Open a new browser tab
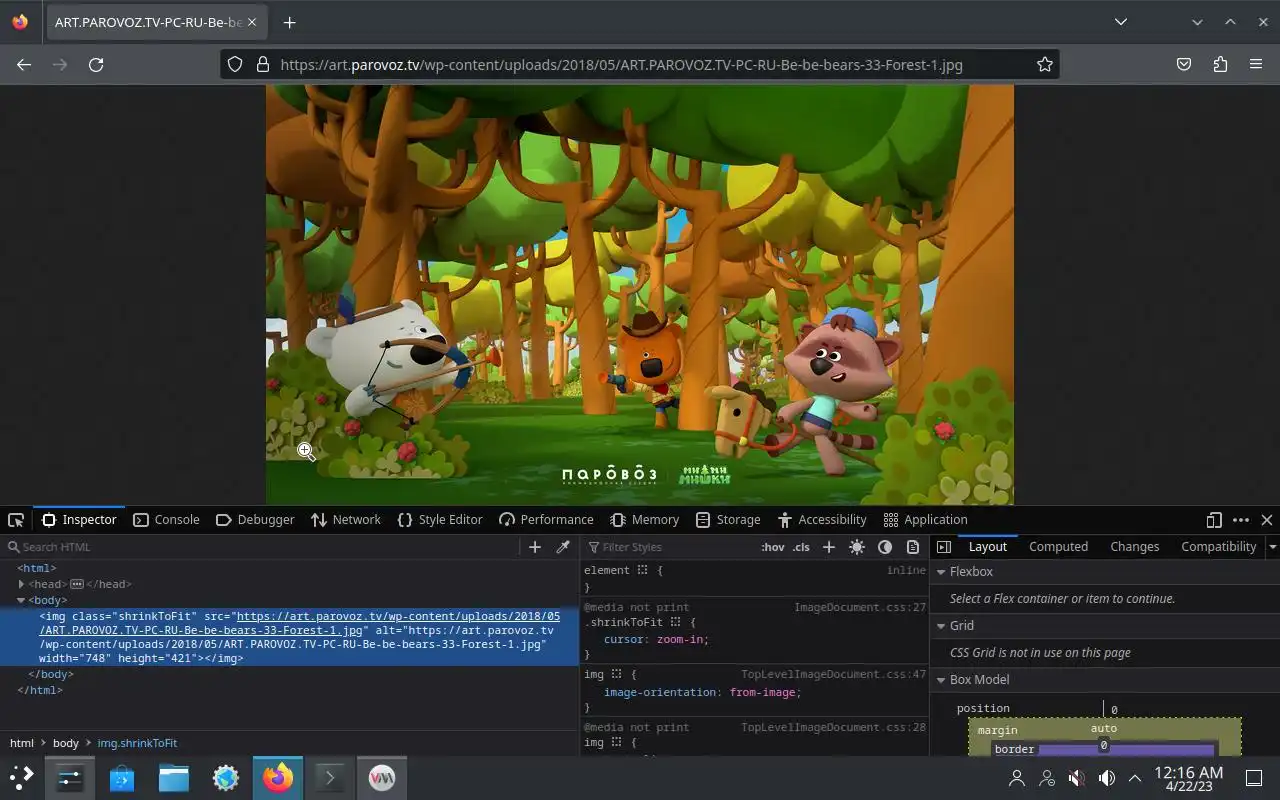This screenshot has width=1280, height=800. tap(289, 22)
